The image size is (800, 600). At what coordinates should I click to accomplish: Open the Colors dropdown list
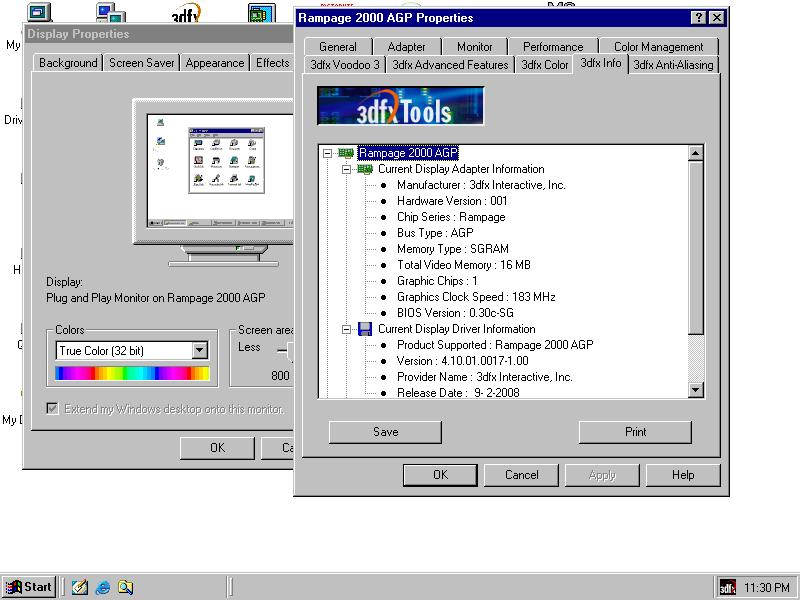pos(200,351)
